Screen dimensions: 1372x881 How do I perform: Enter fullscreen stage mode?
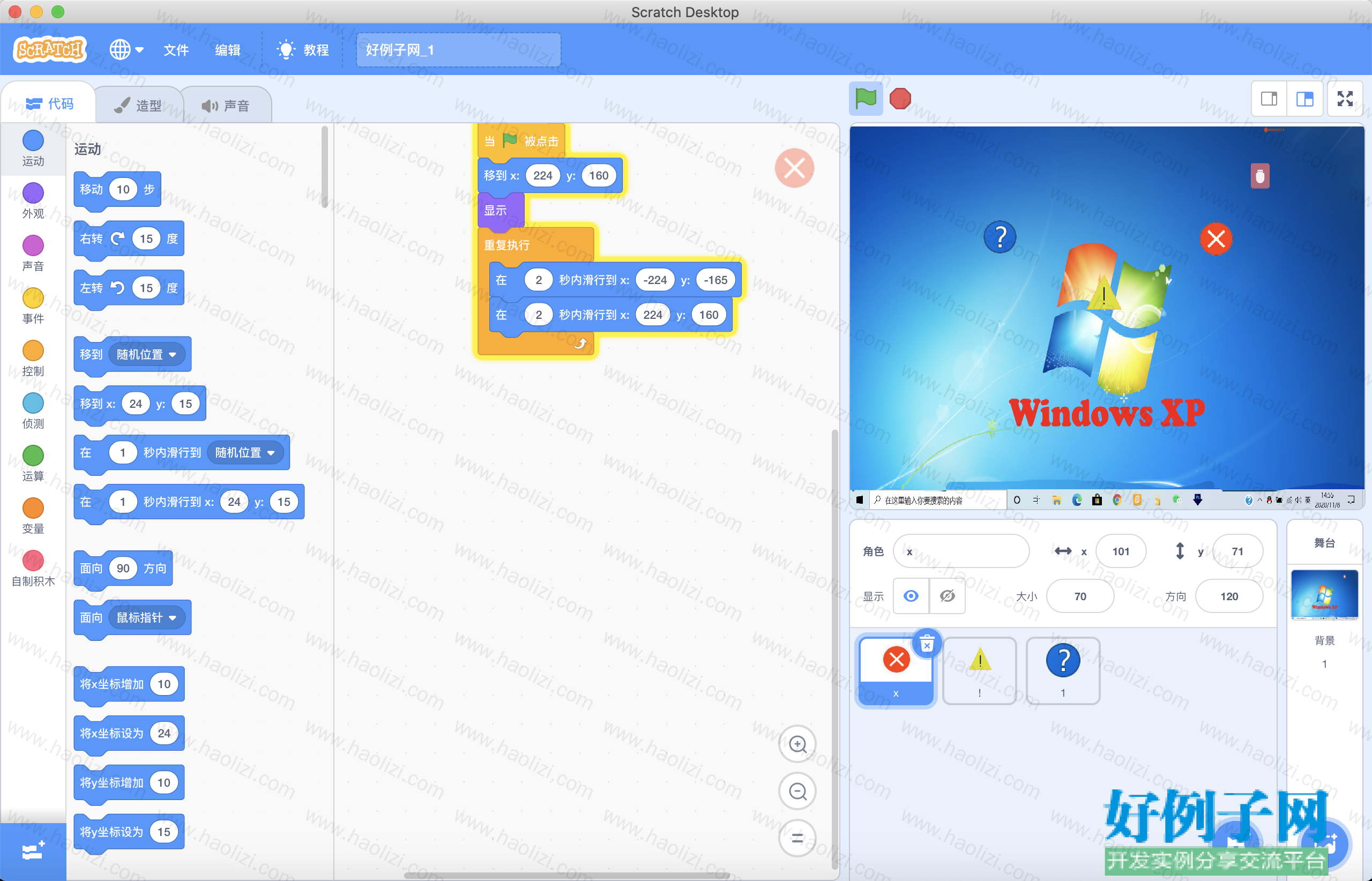point(1345,99)
